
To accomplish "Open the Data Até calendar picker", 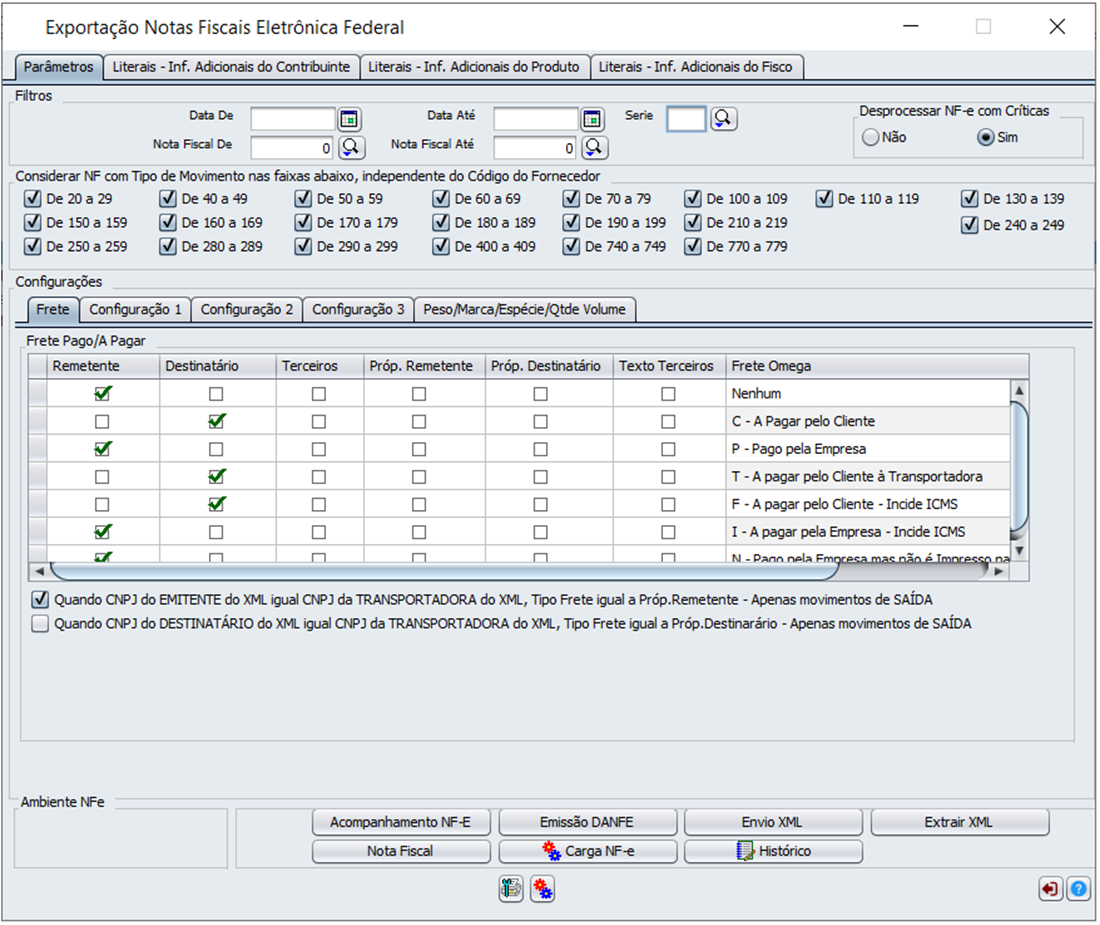I will pos(592,119).
